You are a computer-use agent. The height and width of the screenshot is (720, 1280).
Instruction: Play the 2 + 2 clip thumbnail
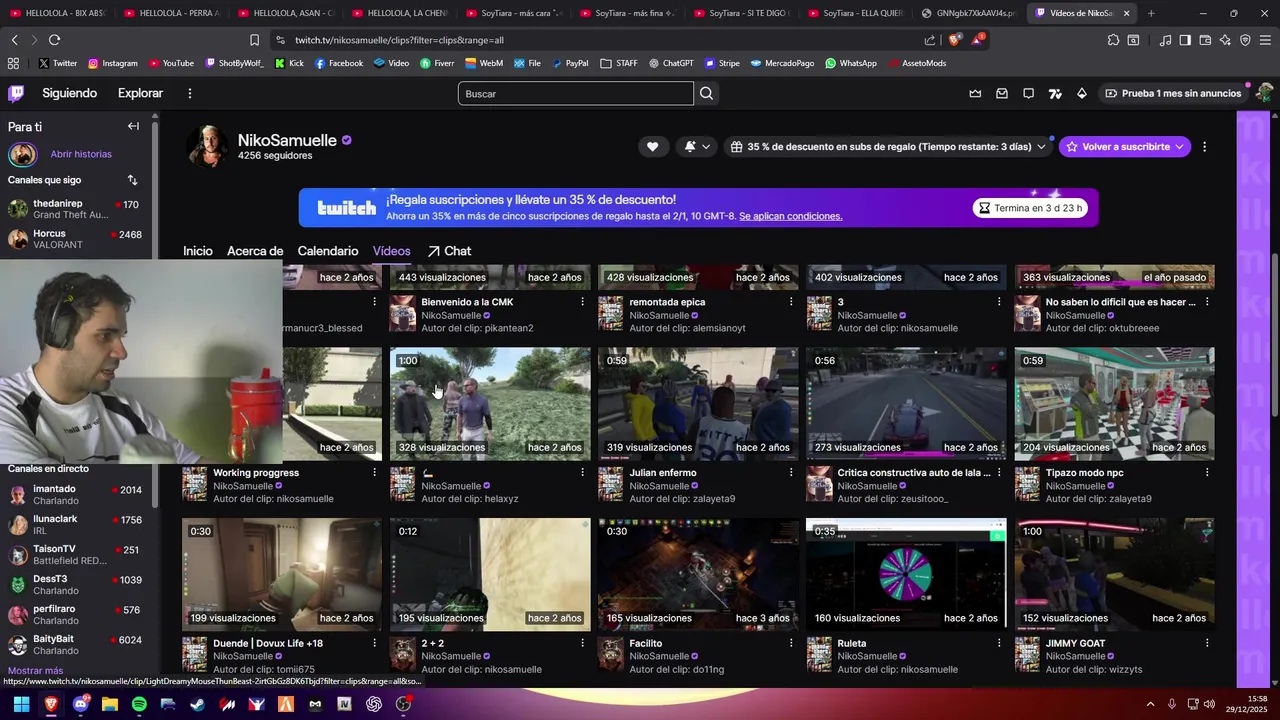point(490,574)
